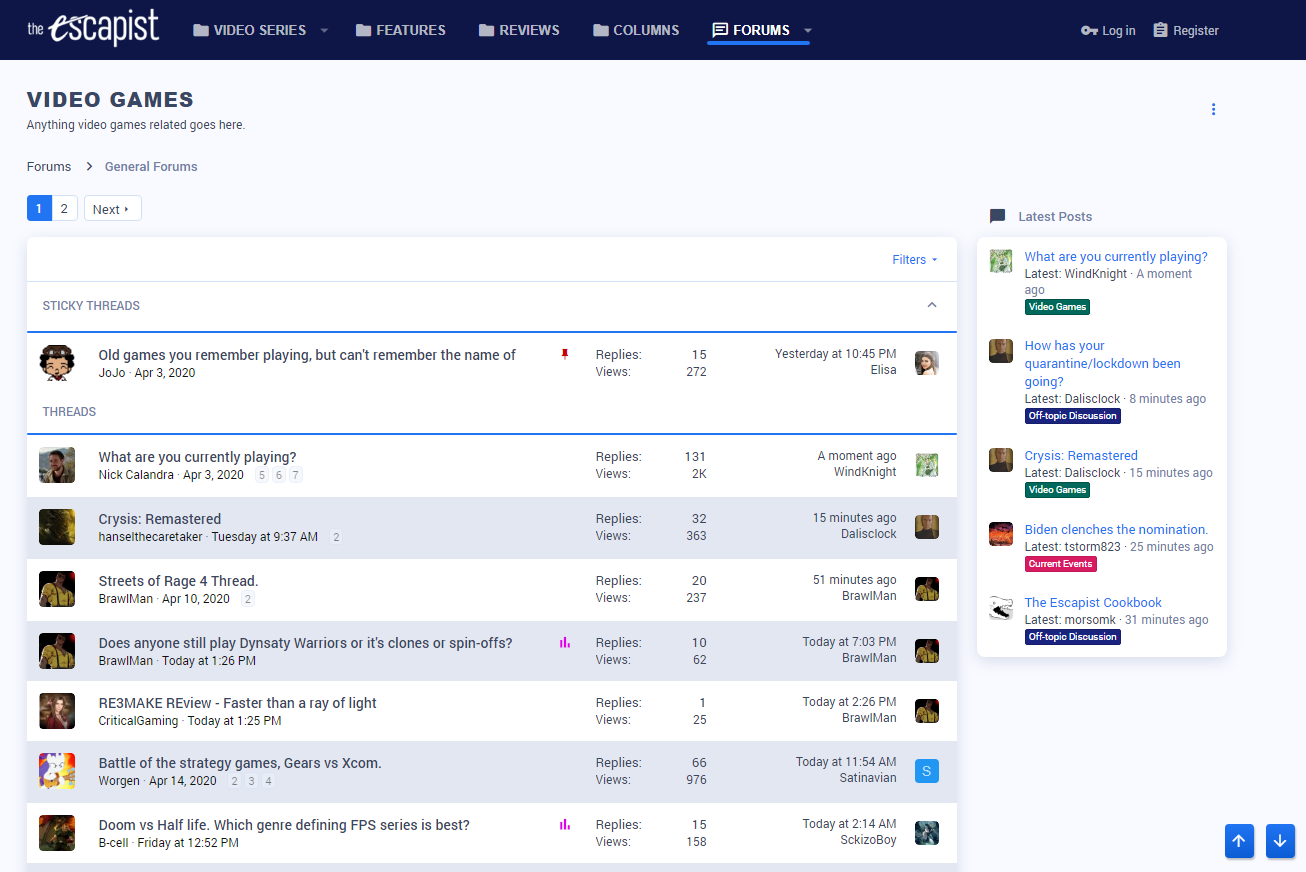Open the Filters dropdown
This screenshot has width=1306, height=872.
tap(915, 259)
